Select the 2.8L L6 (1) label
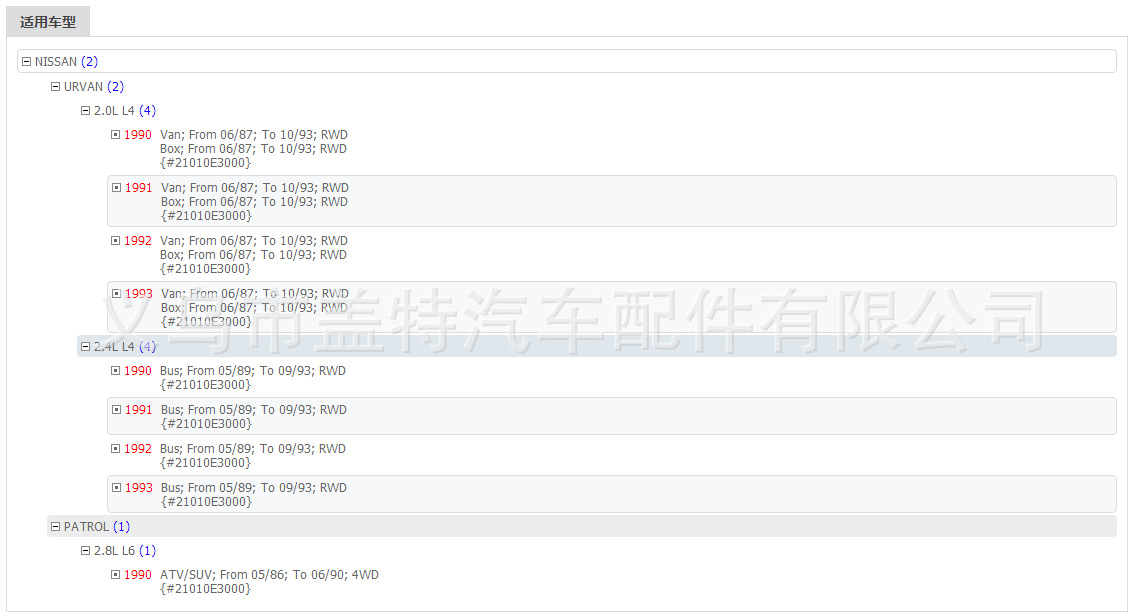 [125, 551]
